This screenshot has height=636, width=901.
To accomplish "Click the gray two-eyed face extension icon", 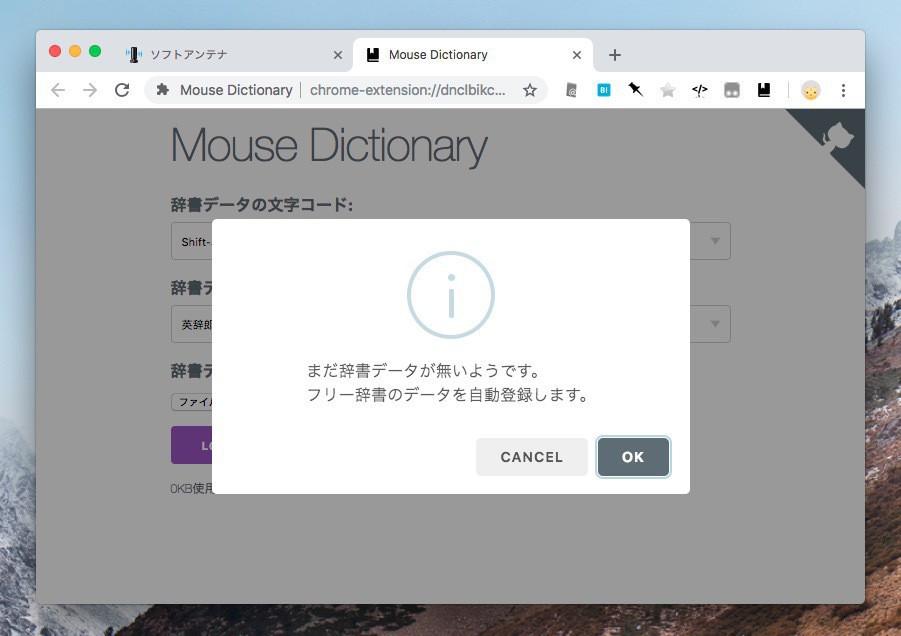I will 732,90.
